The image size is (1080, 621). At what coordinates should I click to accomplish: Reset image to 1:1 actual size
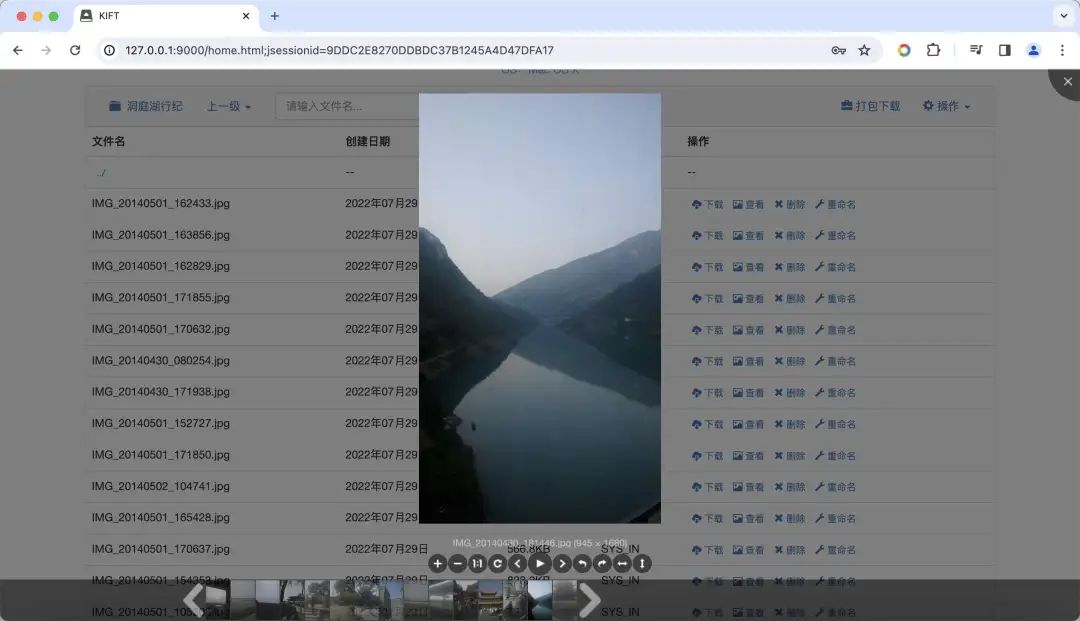(x=477, y=564)
